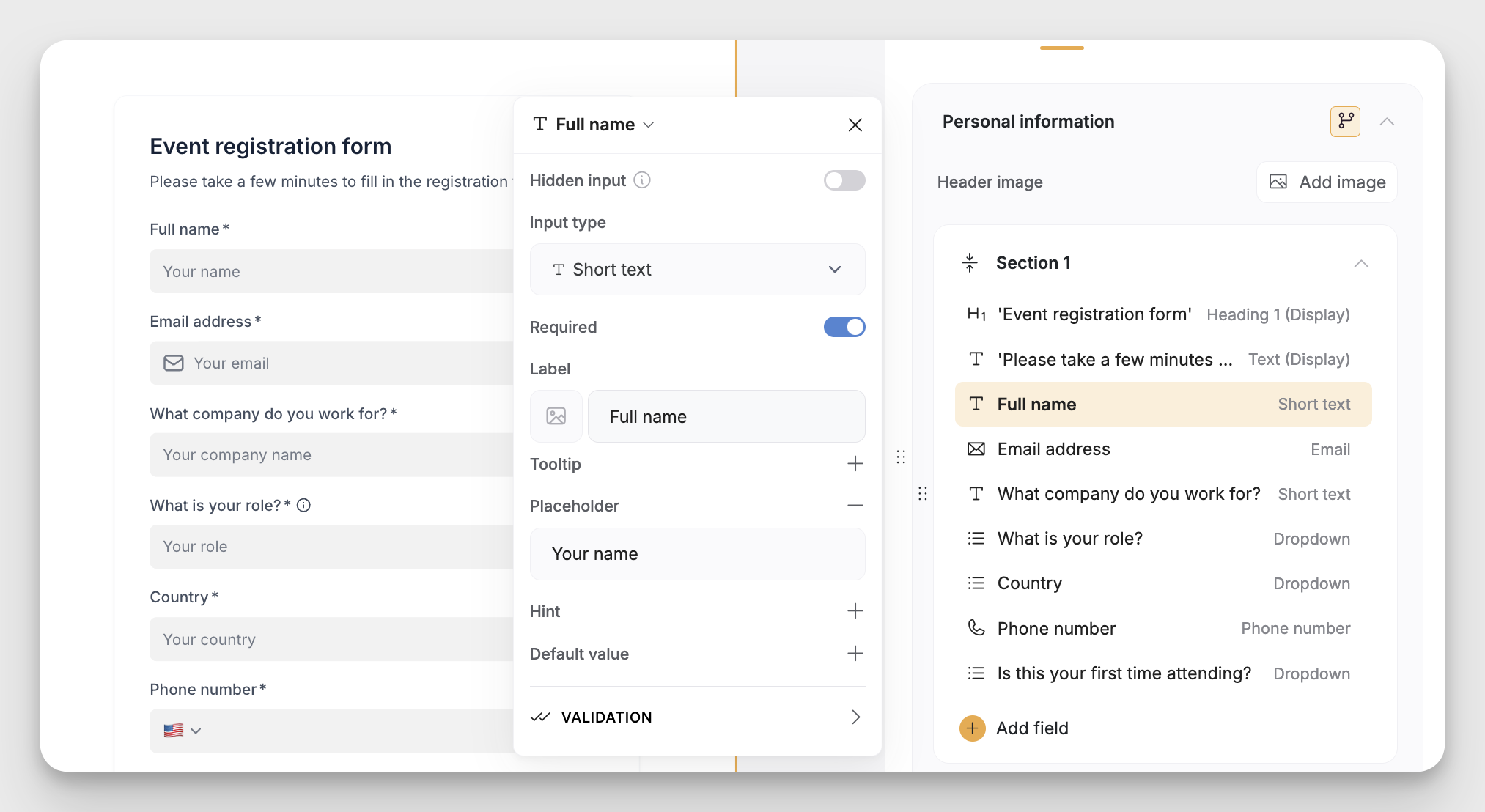Viewport: 1485px width, 812px height.
Task: Select the Country field row text
Action: click(1029, 583)
